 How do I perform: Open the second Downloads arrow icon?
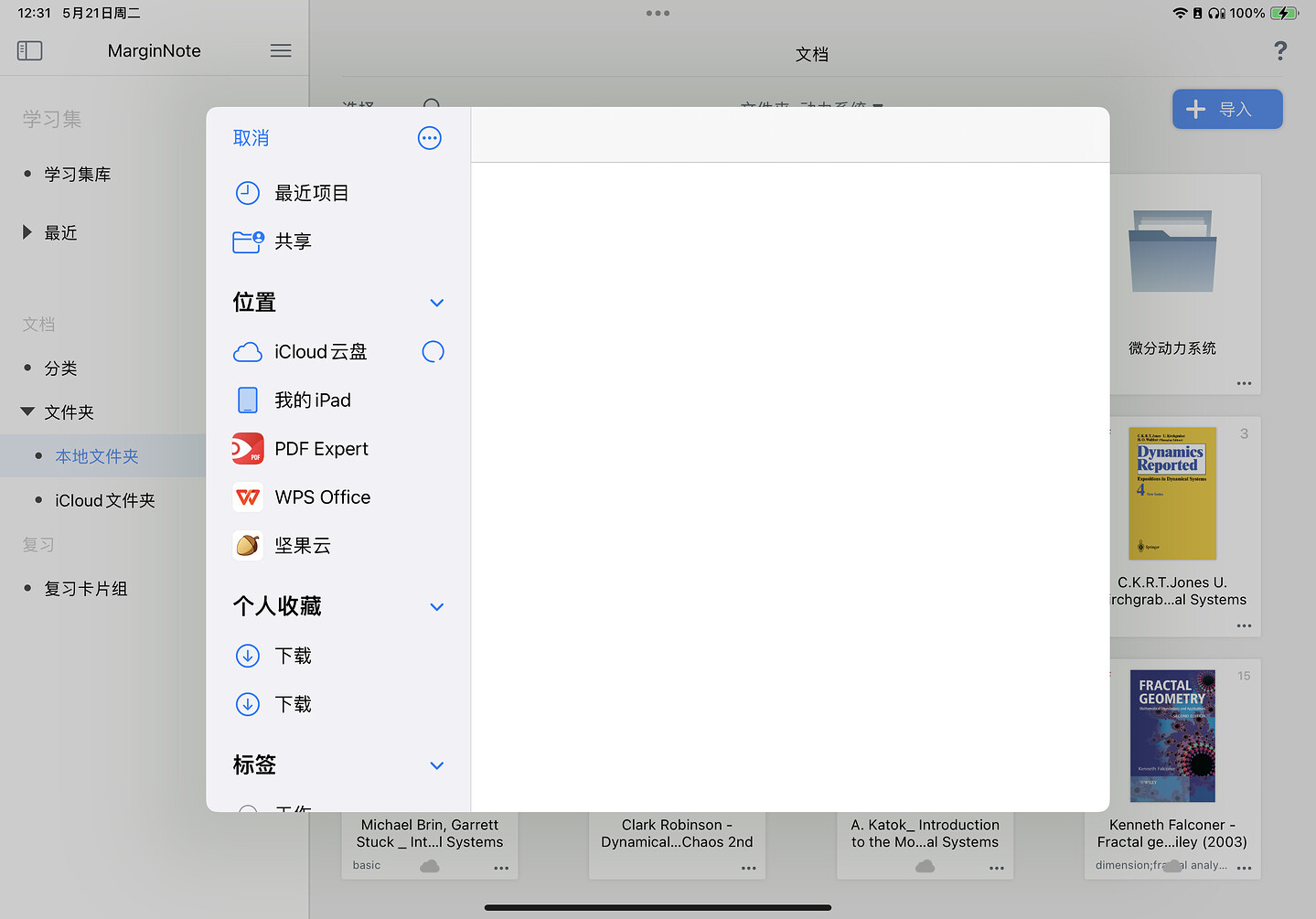point(248,704)
